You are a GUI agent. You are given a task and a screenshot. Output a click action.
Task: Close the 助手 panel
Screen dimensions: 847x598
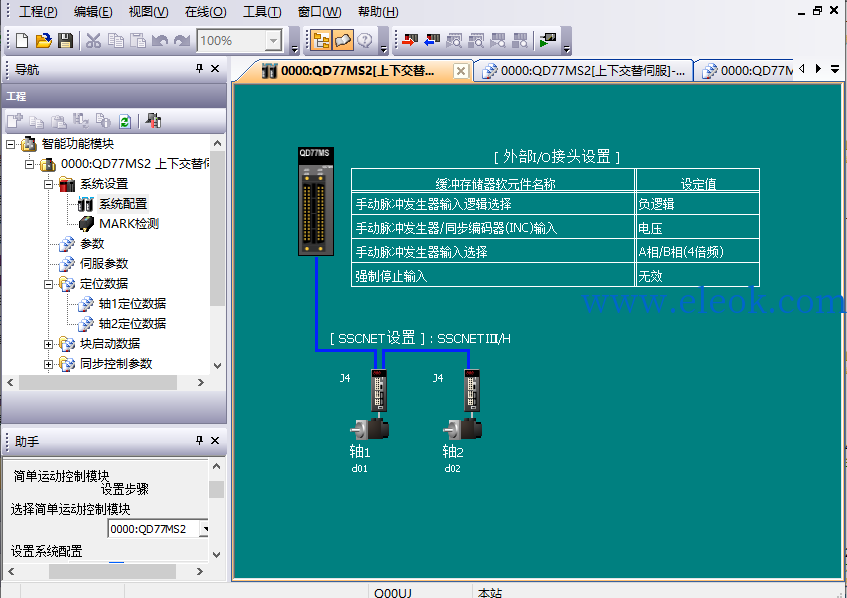(215, 440)
